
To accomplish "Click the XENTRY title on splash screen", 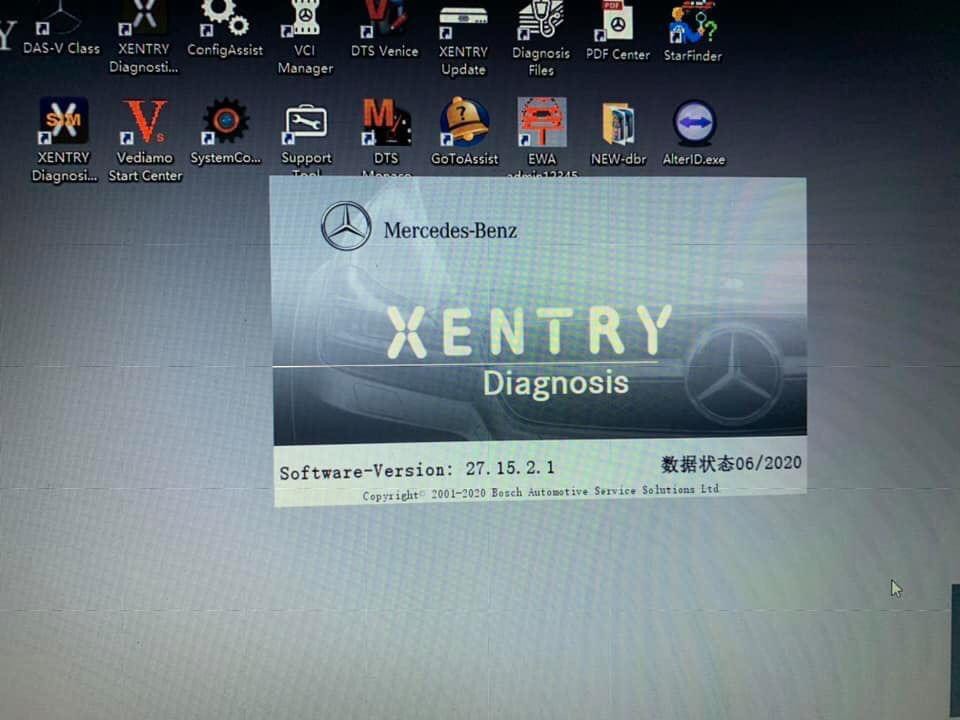I will [528, 331].
